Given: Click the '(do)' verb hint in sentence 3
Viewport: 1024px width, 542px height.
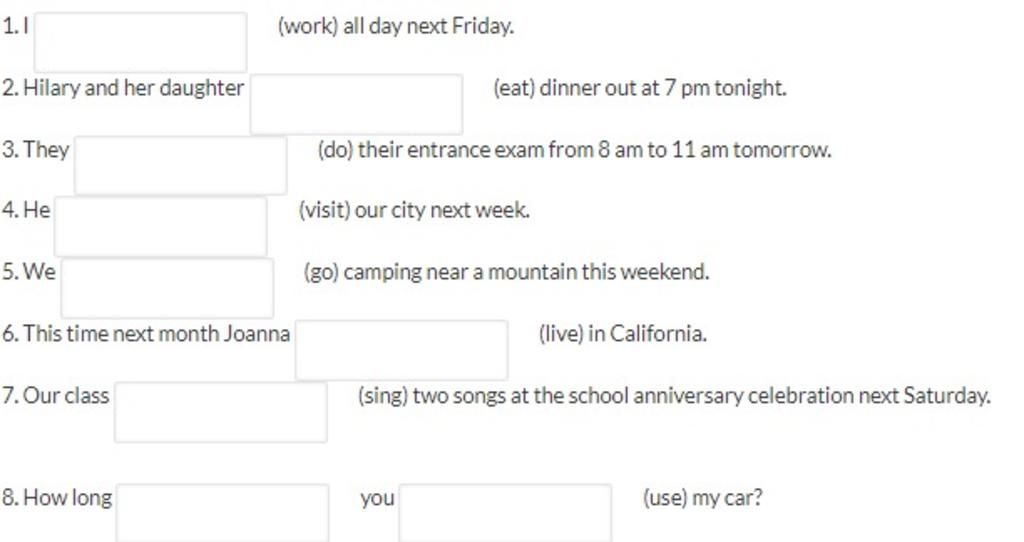Looking at the screenshot, I should [x=335, y=150].
